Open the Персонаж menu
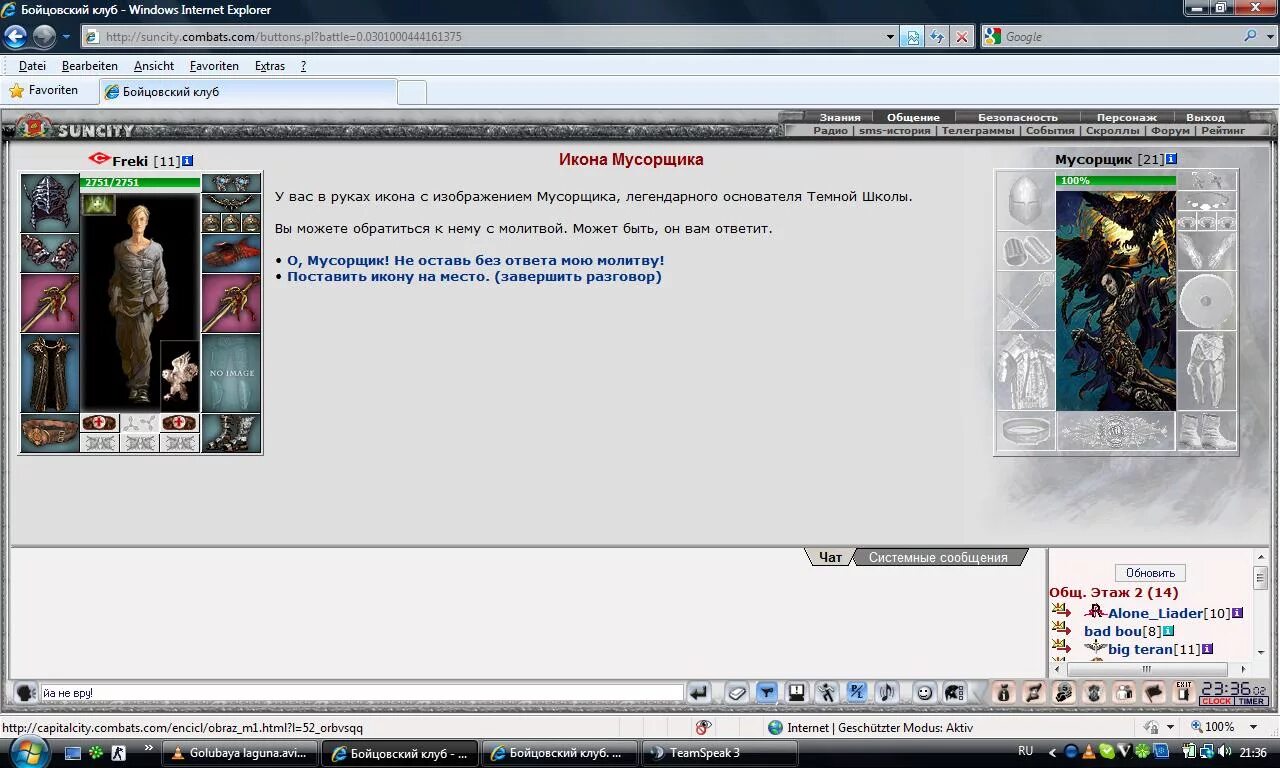Image resolution: width=1280 pixels, height=768 pixels. point(1126,117)
